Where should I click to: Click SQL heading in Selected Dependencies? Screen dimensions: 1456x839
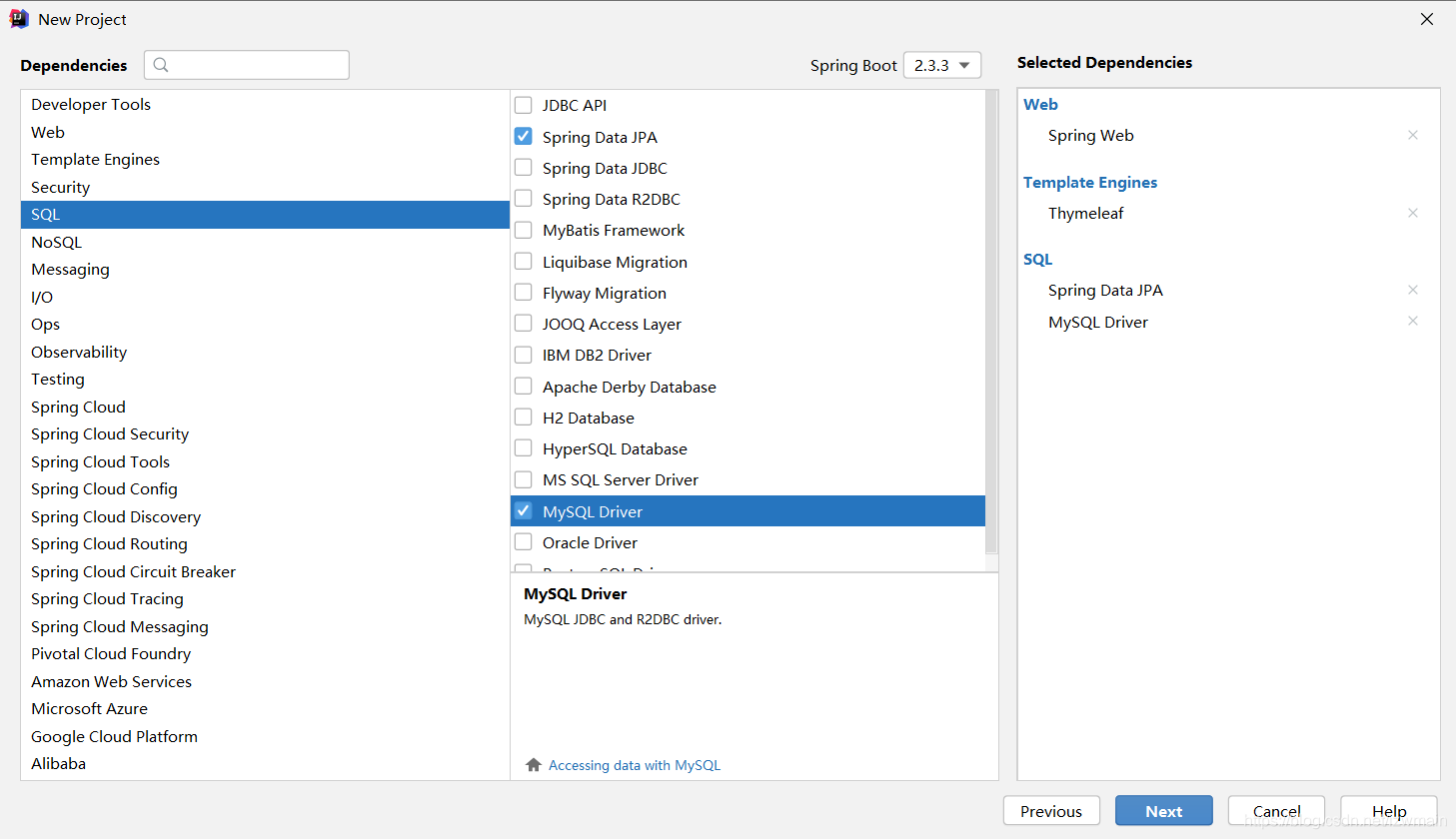[1038, 259]
